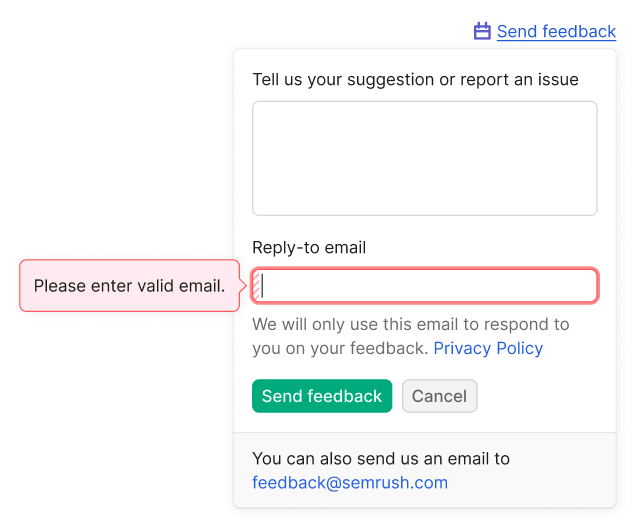The image size is (636, 528).
Task: Select the 'Tell us your suggestion' label
Action: pyautogui.click(x=415, y=79)
